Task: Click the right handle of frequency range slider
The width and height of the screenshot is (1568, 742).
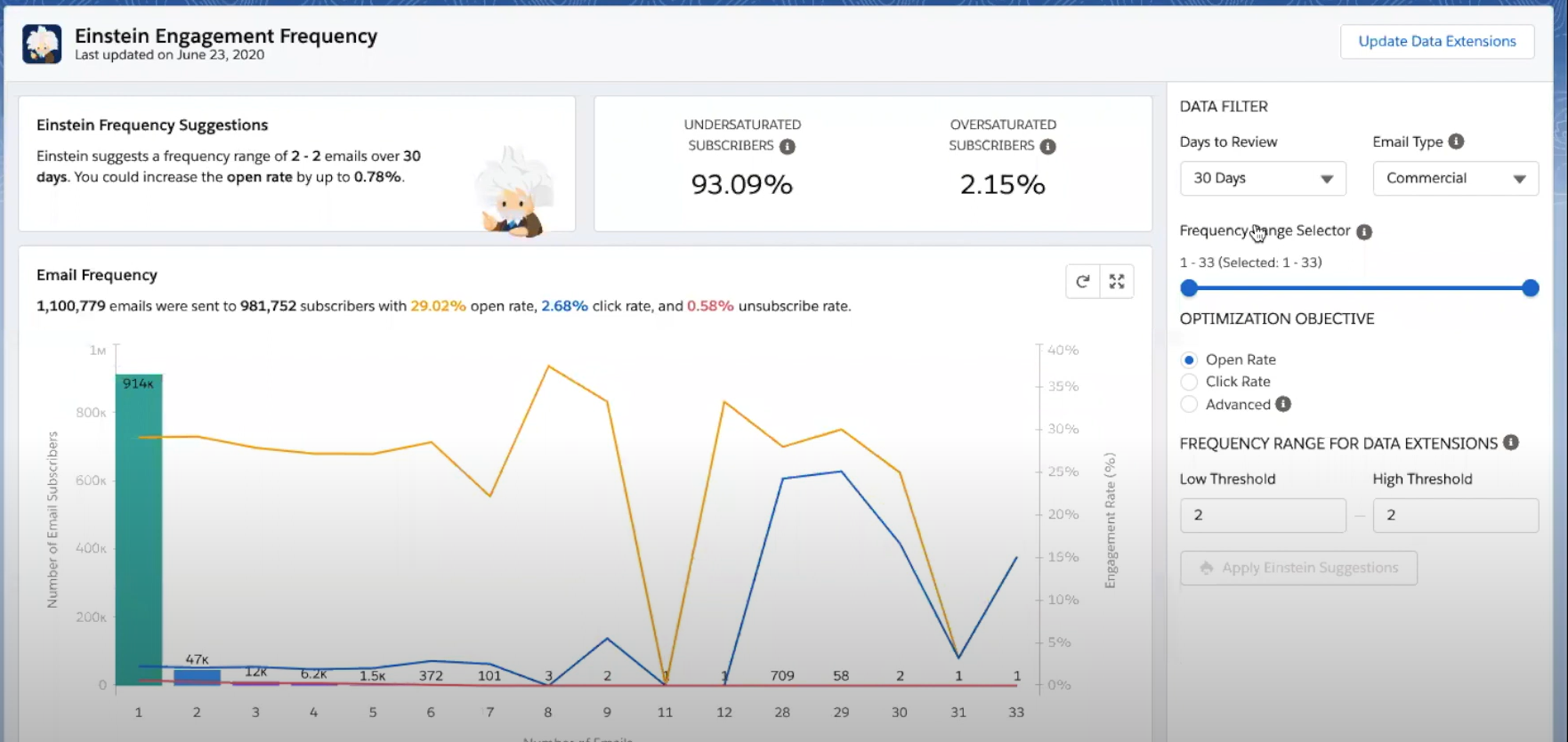Action: coord(1530,288)
